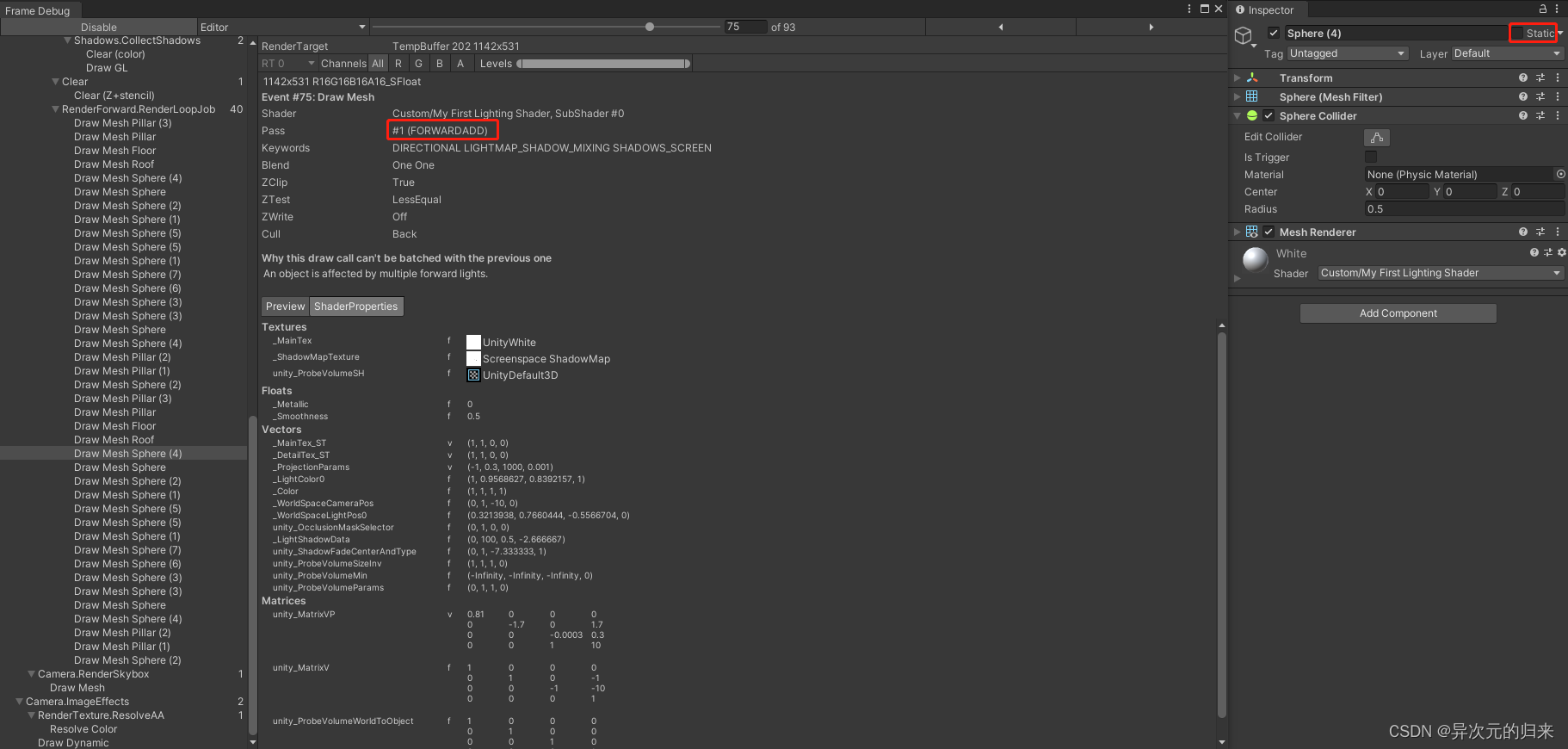Open the Shader dropdown in material
The image size is (1568, 749).
pyautogui.click(x=1441, y=273)
